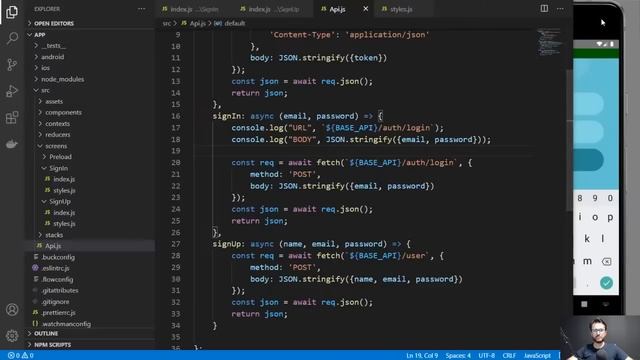
Task: Click the default breadcrumb symbol
Action: (x=235, y=23)
